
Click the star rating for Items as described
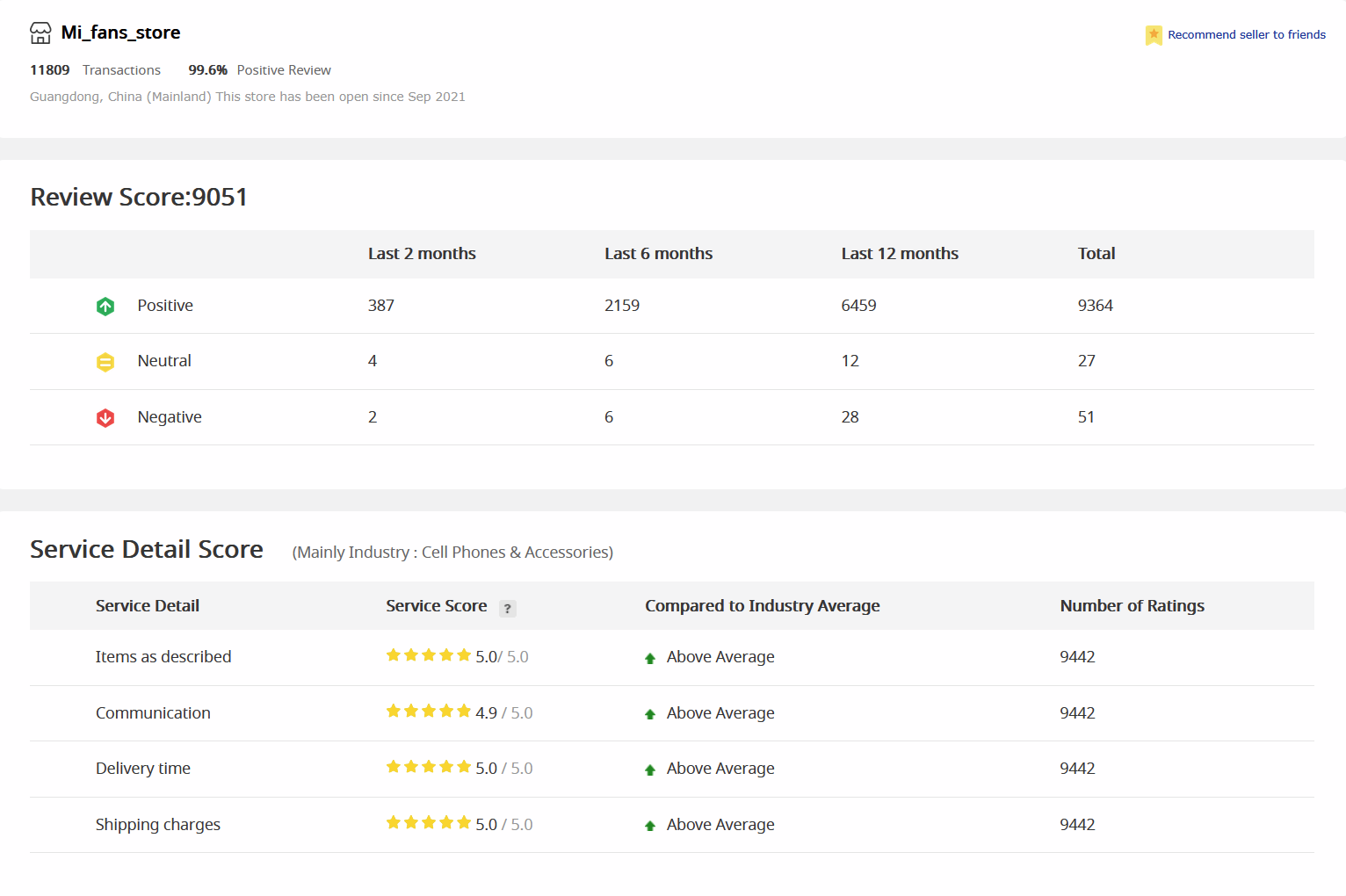point(429,655)
